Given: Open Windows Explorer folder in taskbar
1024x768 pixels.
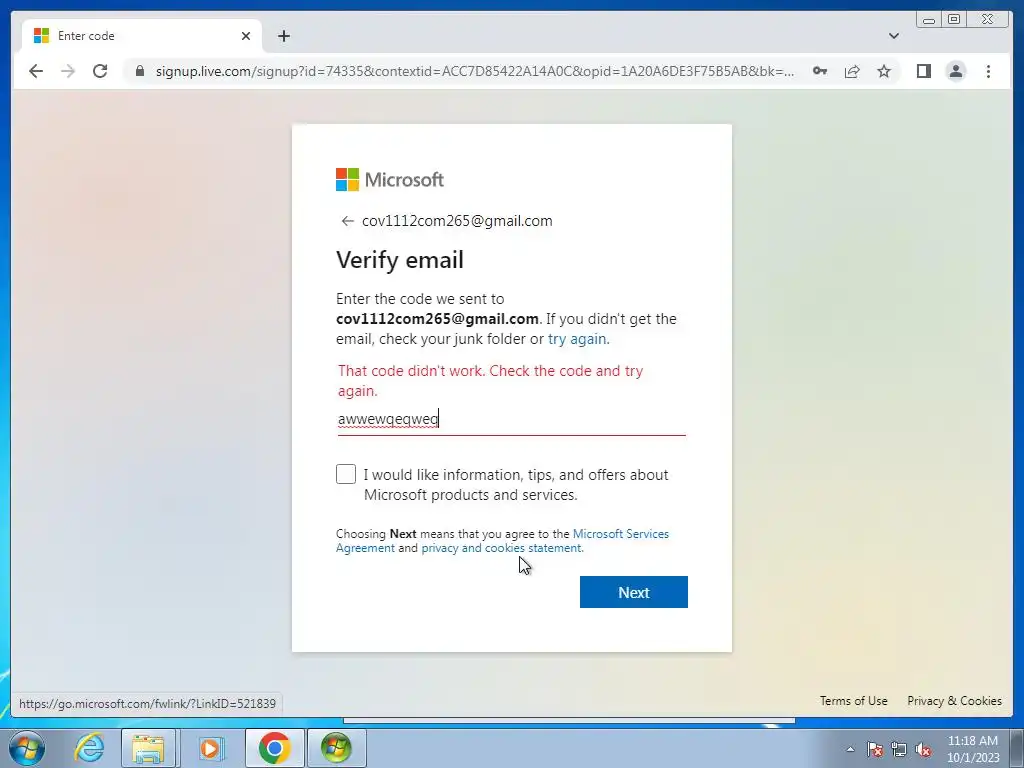Looking at the screenshot, I should coord(148,748).
